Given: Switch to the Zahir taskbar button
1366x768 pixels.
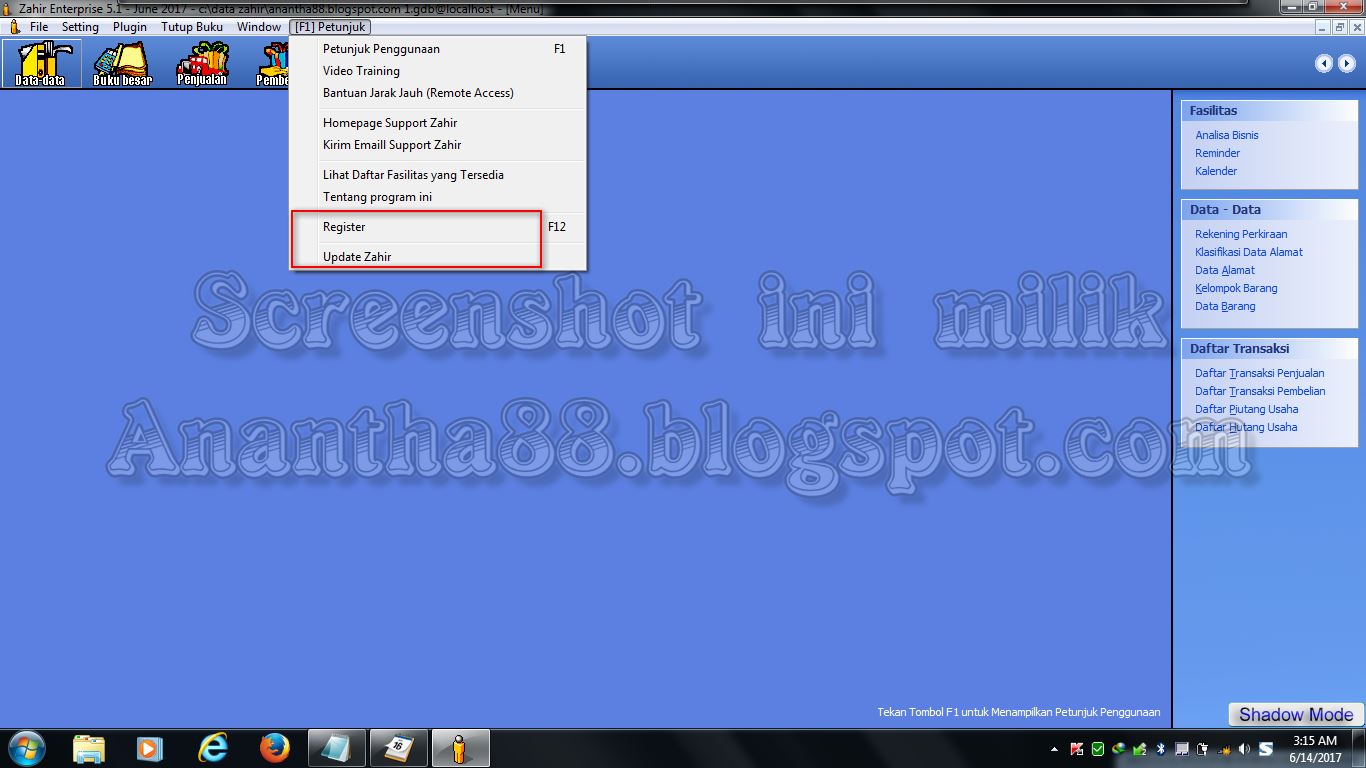Looking at the screenshot, I should tap(460, 748).
